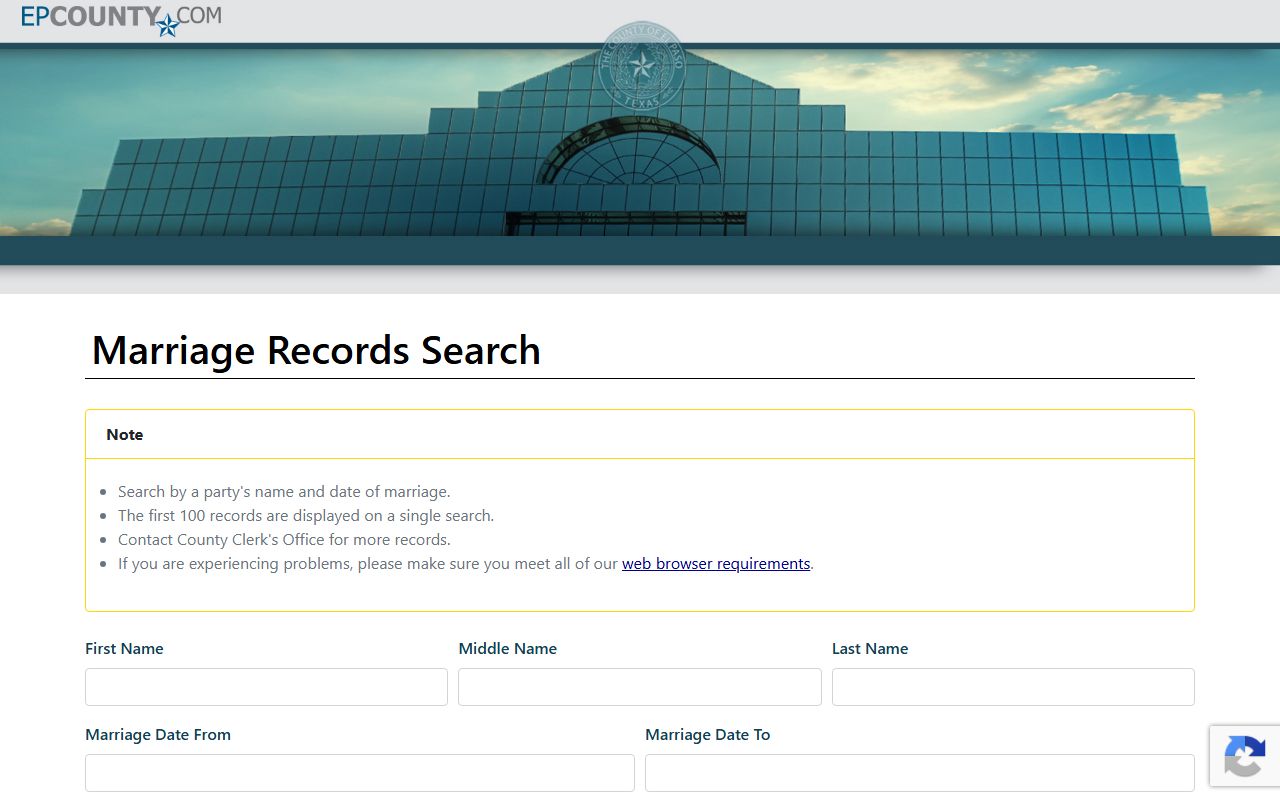Click the "first 100 records" note line
Image resolution: width=1280 pixels, height=800 pixels.
[306, 516]
